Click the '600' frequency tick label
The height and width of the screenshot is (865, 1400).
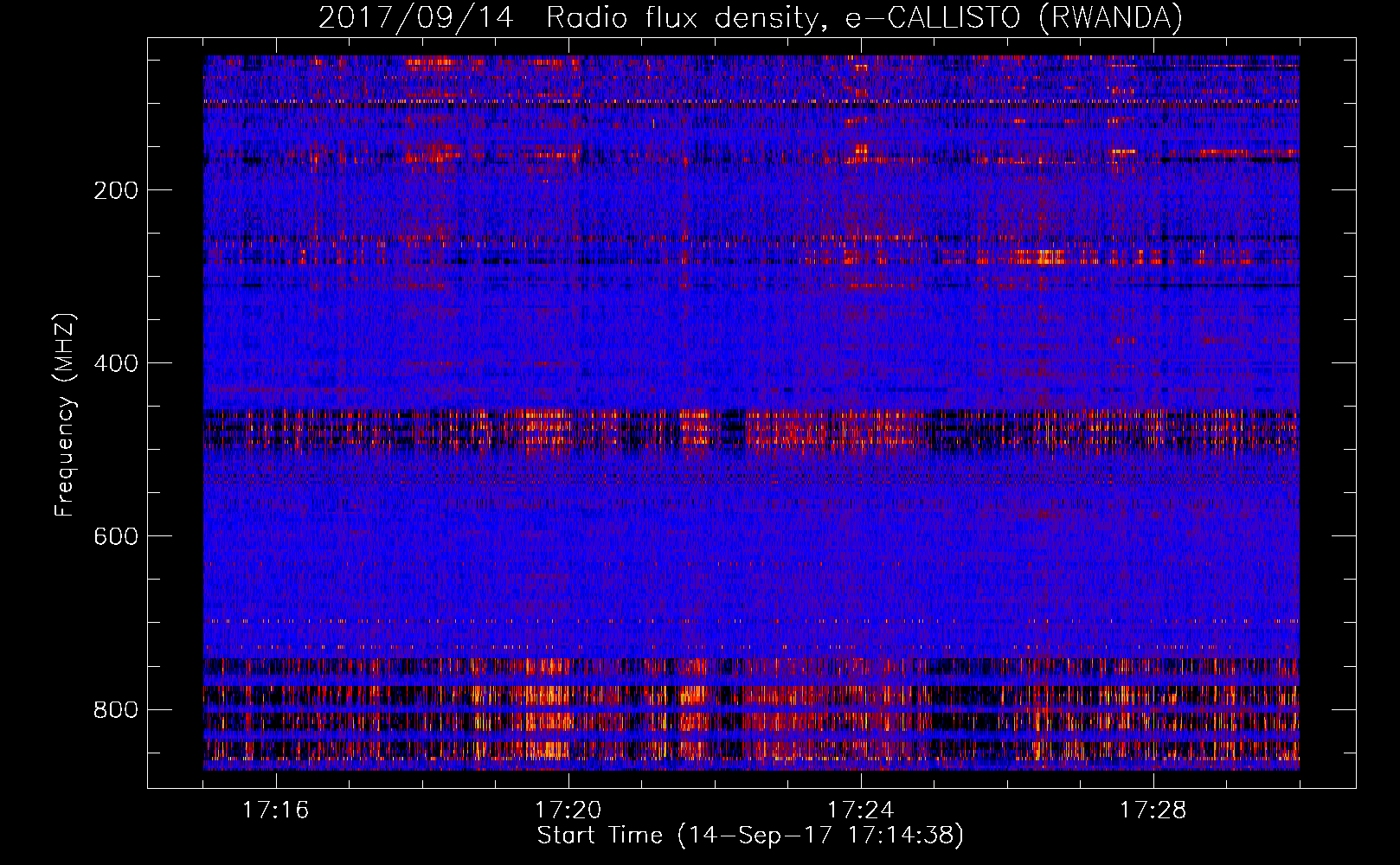click(116, 536)
